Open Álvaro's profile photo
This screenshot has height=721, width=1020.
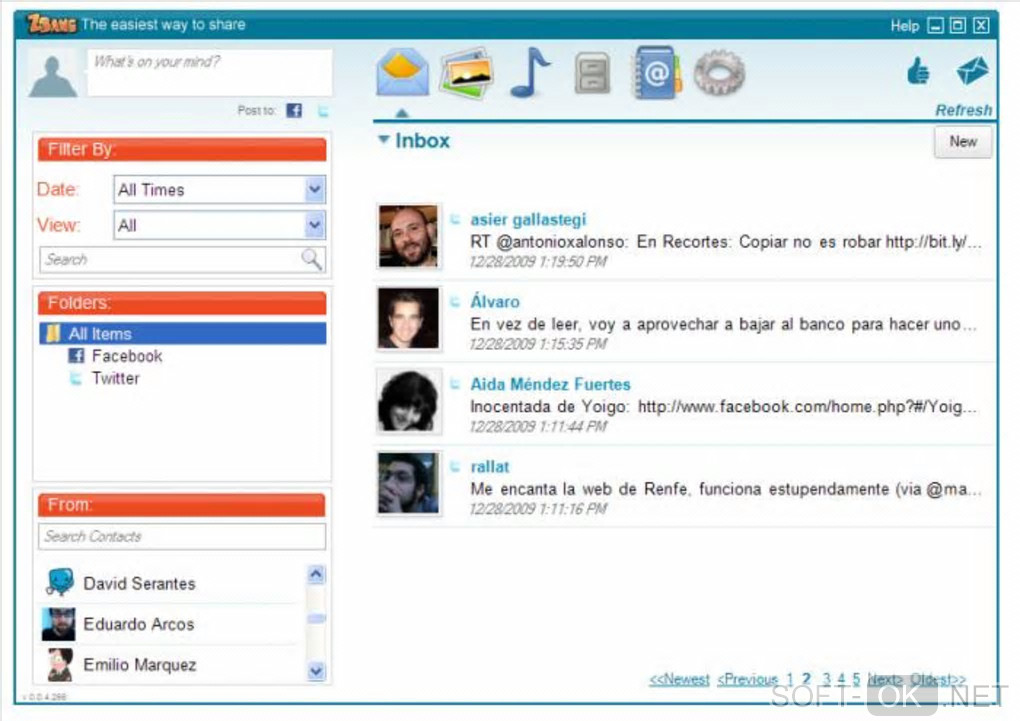pyautogui.click(x=409, y=318)
